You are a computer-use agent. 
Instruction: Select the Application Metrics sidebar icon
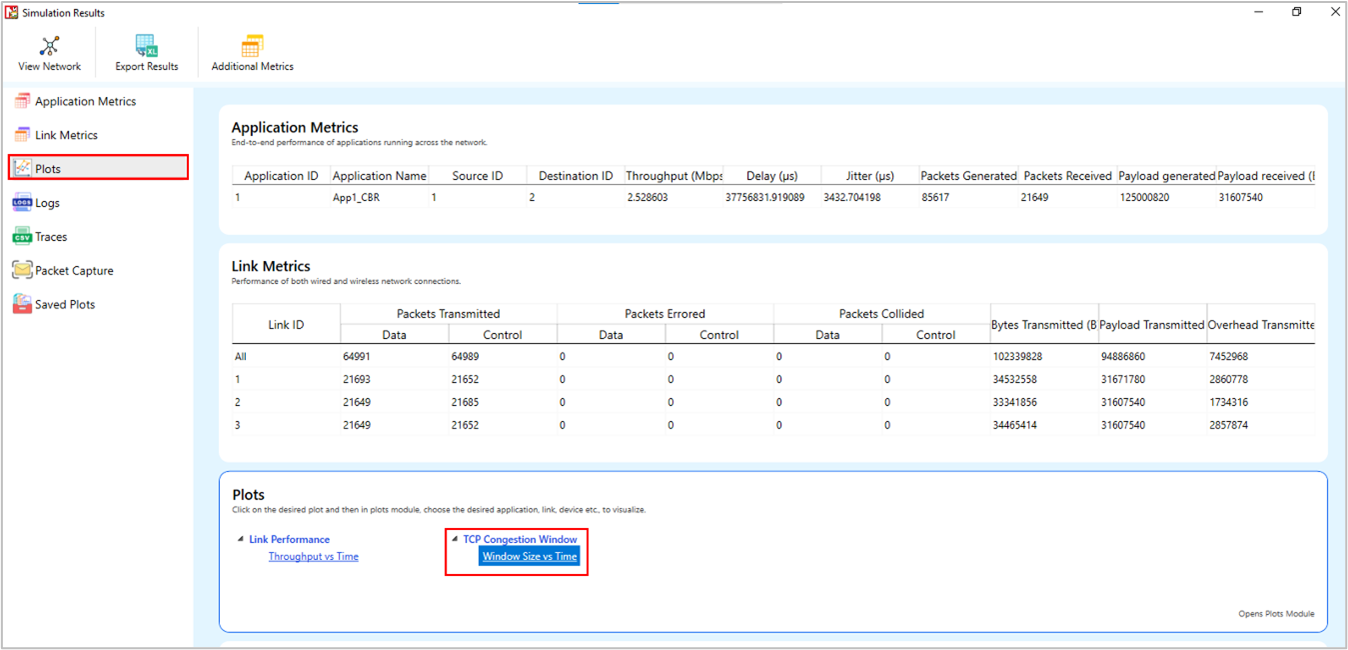[x=22, y=101]
